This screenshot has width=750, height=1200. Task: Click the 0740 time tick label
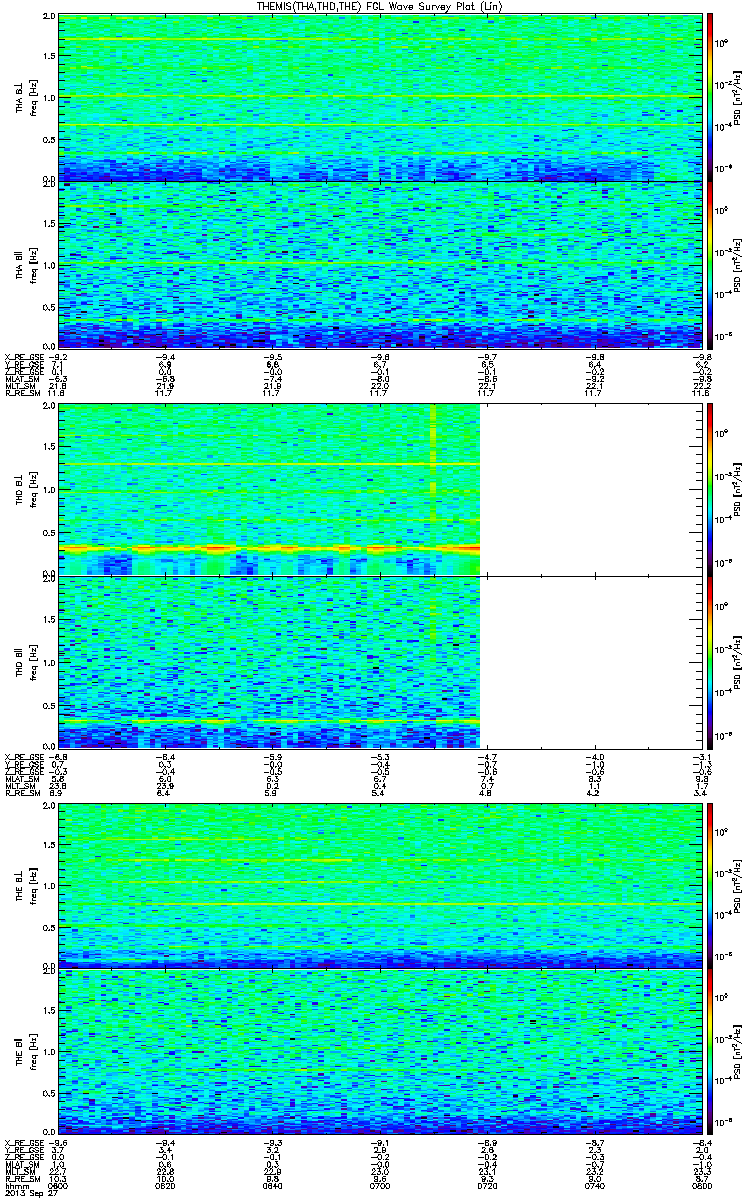pos(594,1186)
